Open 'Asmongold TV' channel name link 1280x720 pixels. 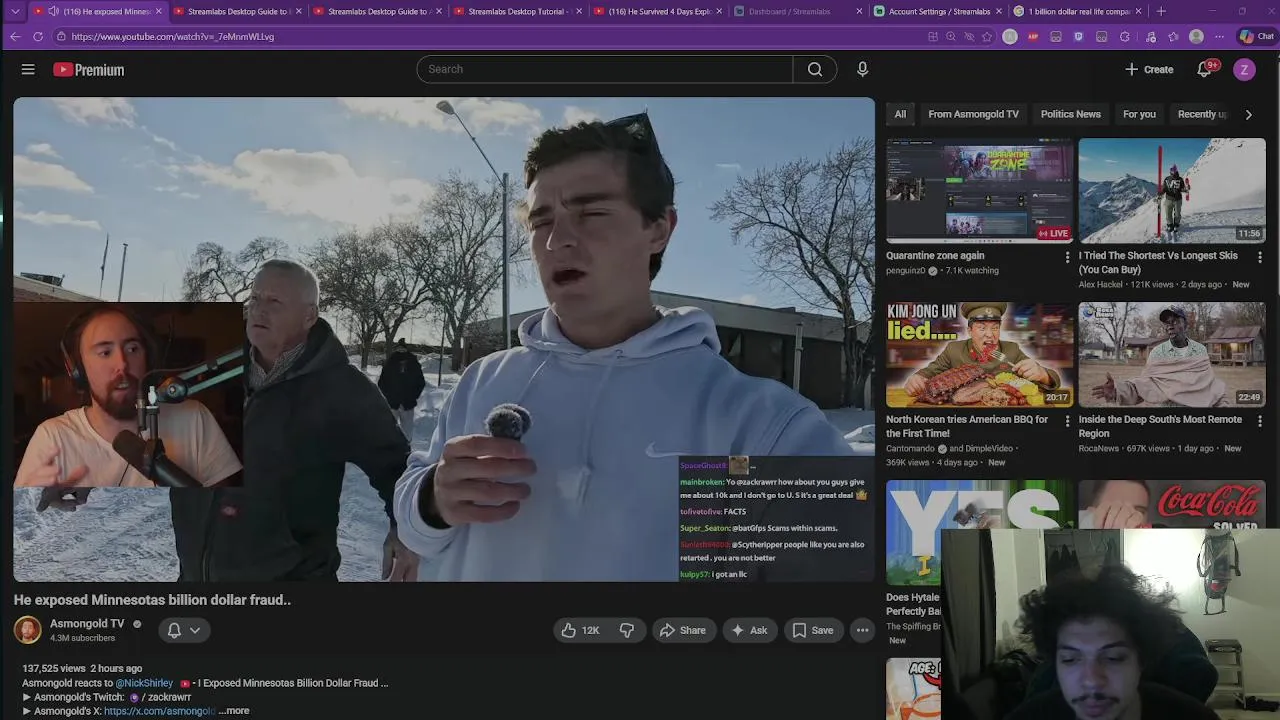[x=87, y=623]
